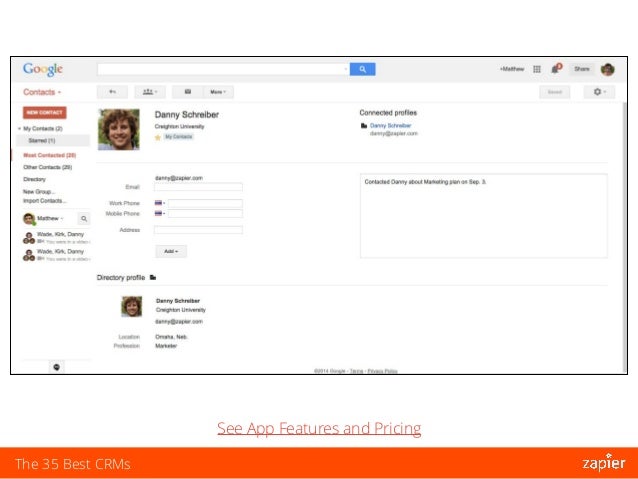638x479 pixels.
Task: Click the Danny Schreiber contact name heading
Action: (187, 115)
